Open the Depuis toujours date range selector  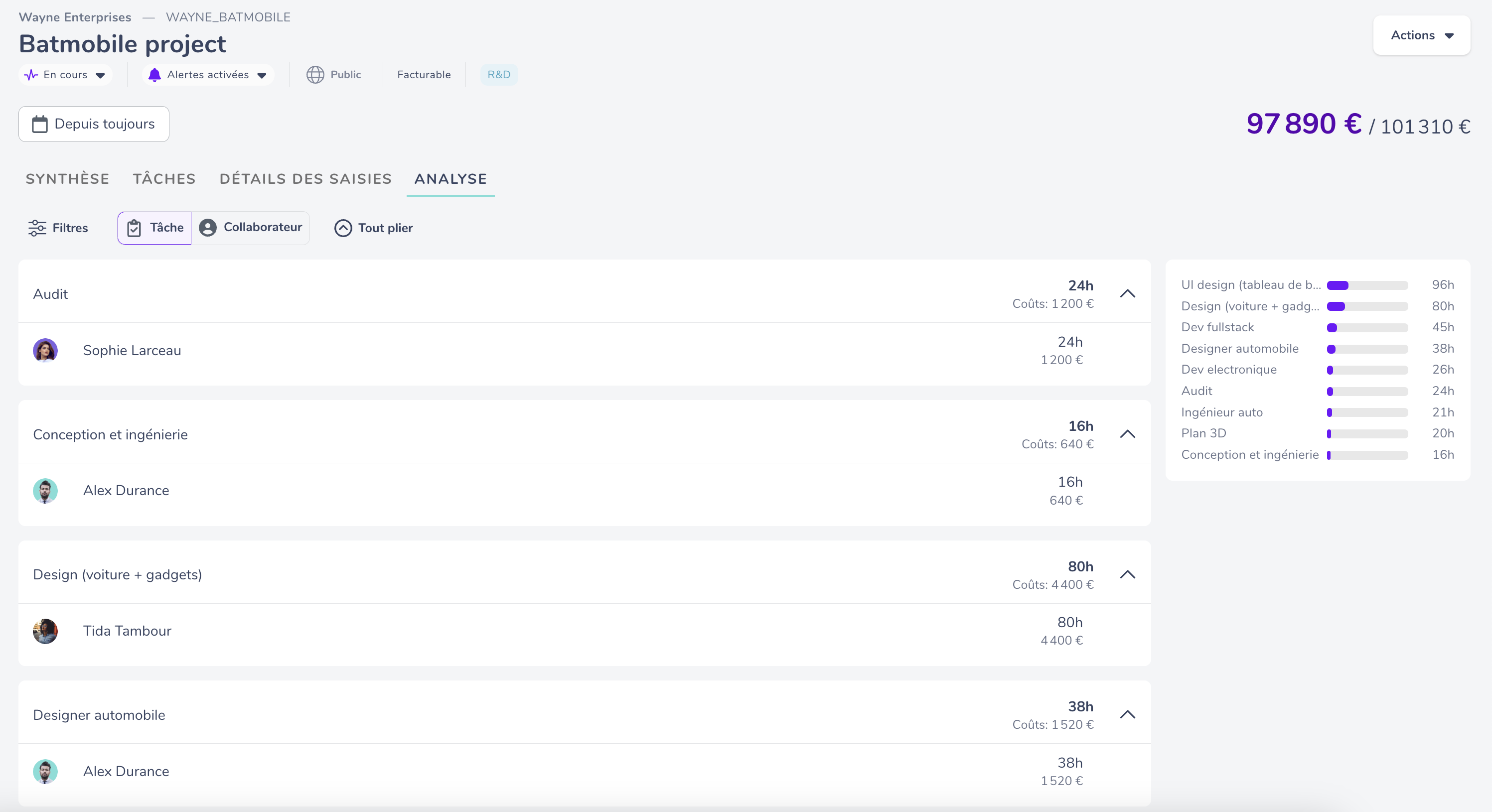click(94, 124)
